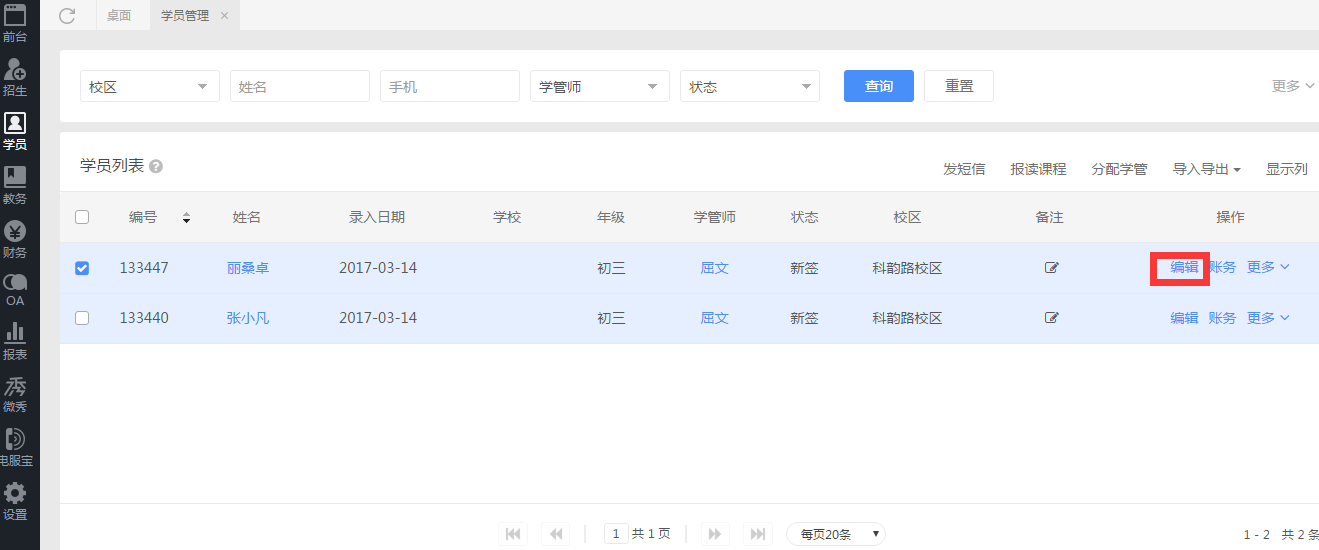1319x550 pixels.
Task: Click the 姓名 column header in the table
Action: tap(247, 217)
